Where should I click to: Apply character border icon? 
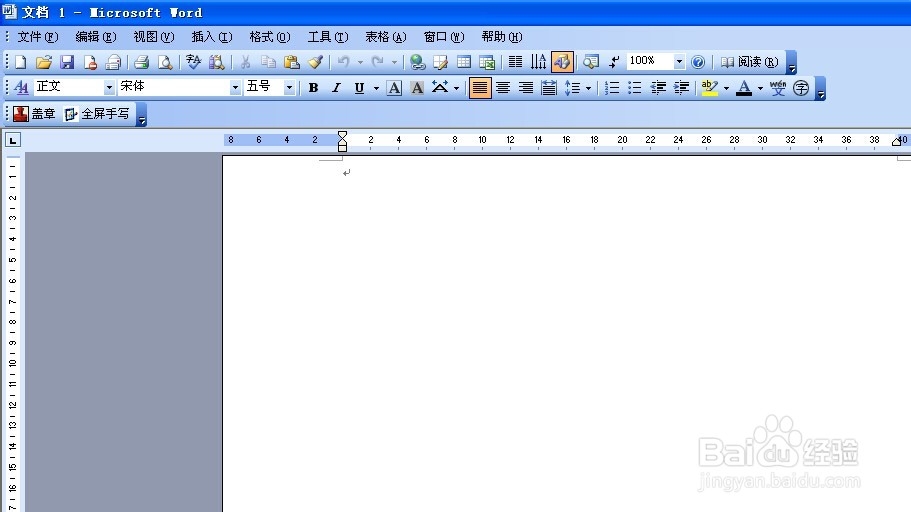tap(394, 88)
